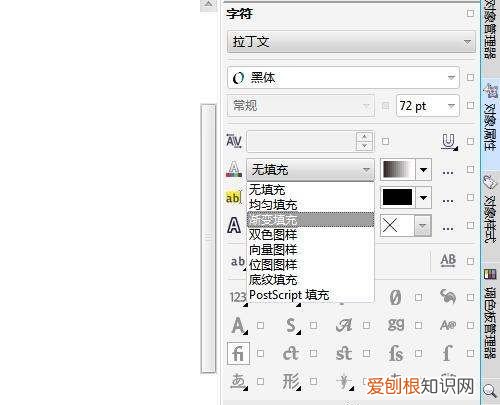
Task: Switch to the 对象管理器 docker tab
Action: pos(490,30)
